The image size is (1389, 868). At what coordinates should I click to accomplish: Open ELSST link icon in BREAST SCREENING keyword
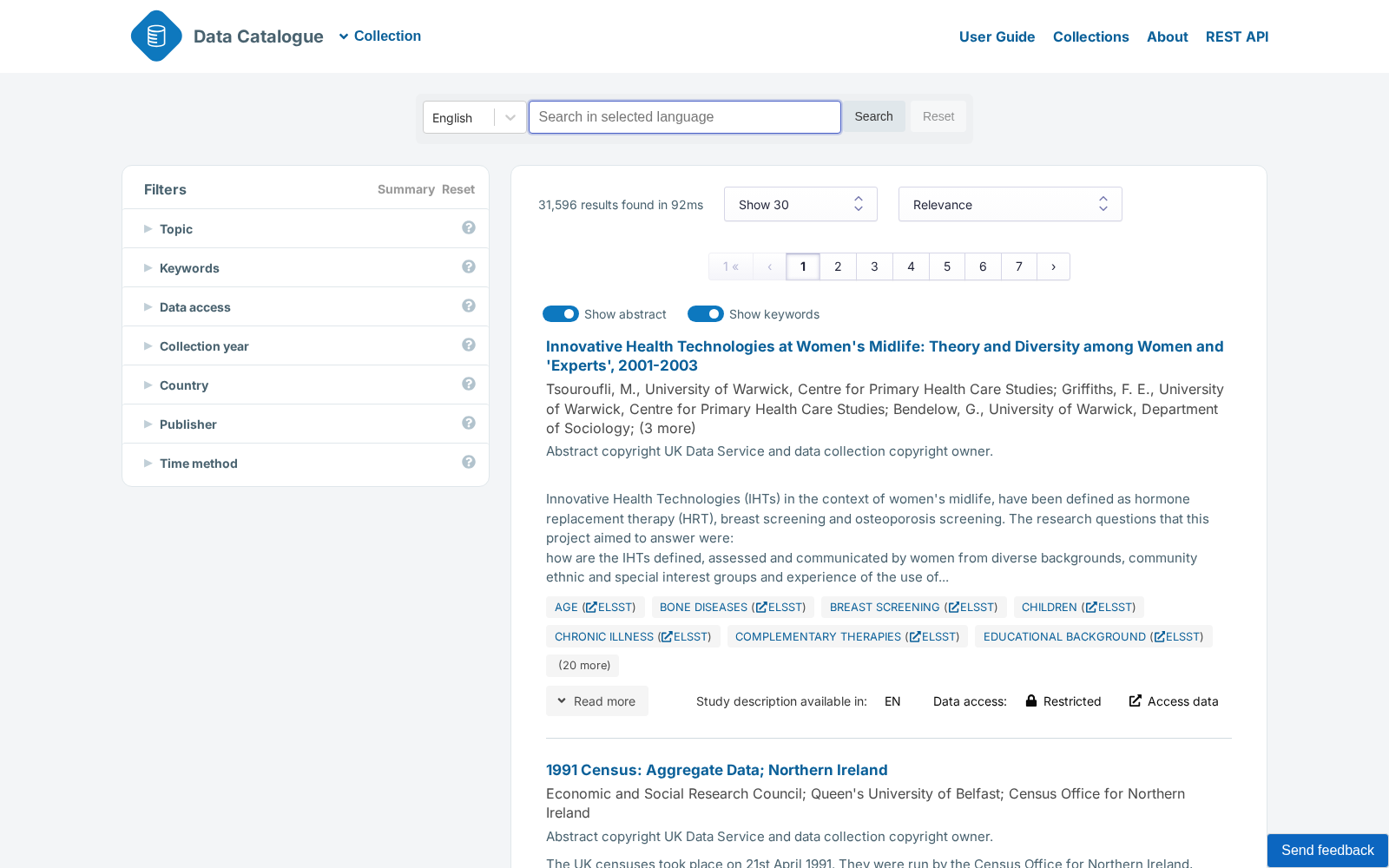click(953, 607)
